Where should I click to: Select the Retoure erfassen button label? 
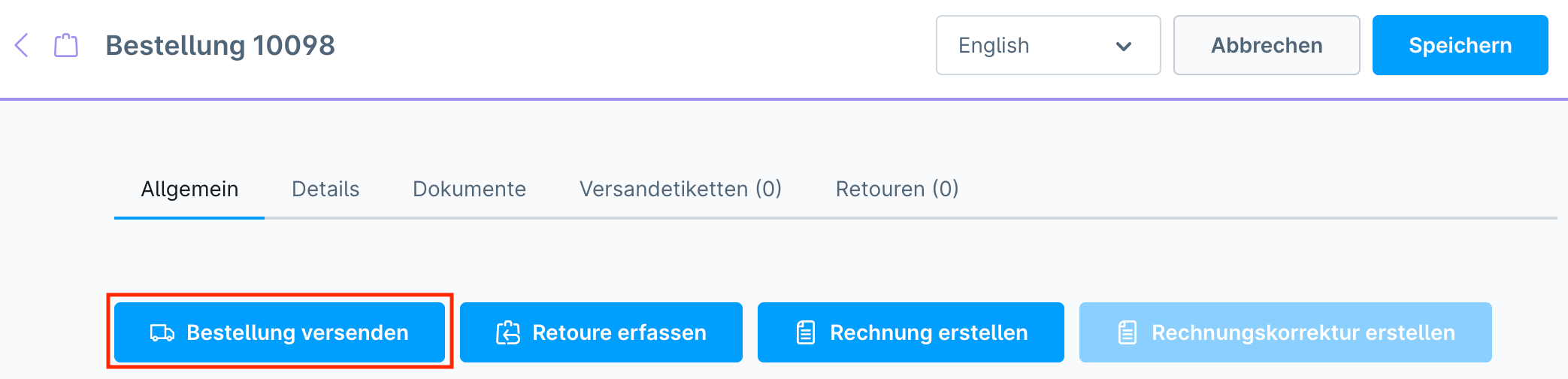619,332
